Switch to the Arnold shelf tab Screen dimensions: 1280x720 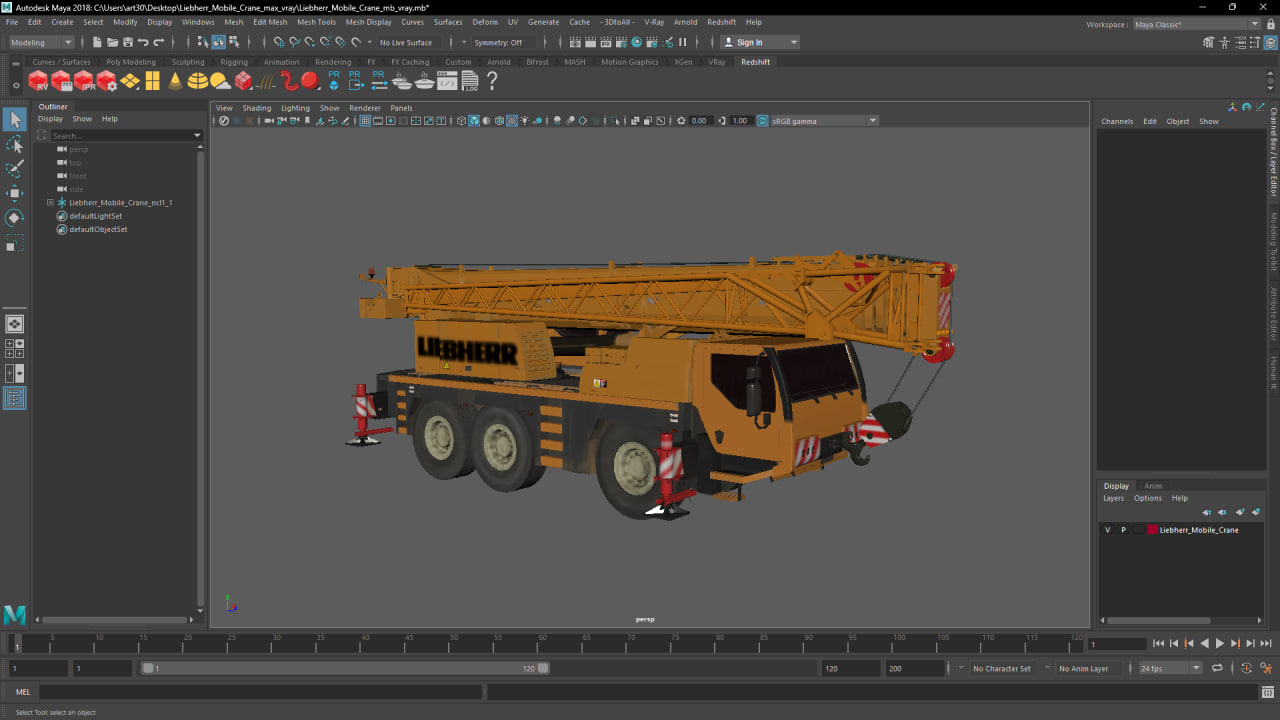coord(498,62)
